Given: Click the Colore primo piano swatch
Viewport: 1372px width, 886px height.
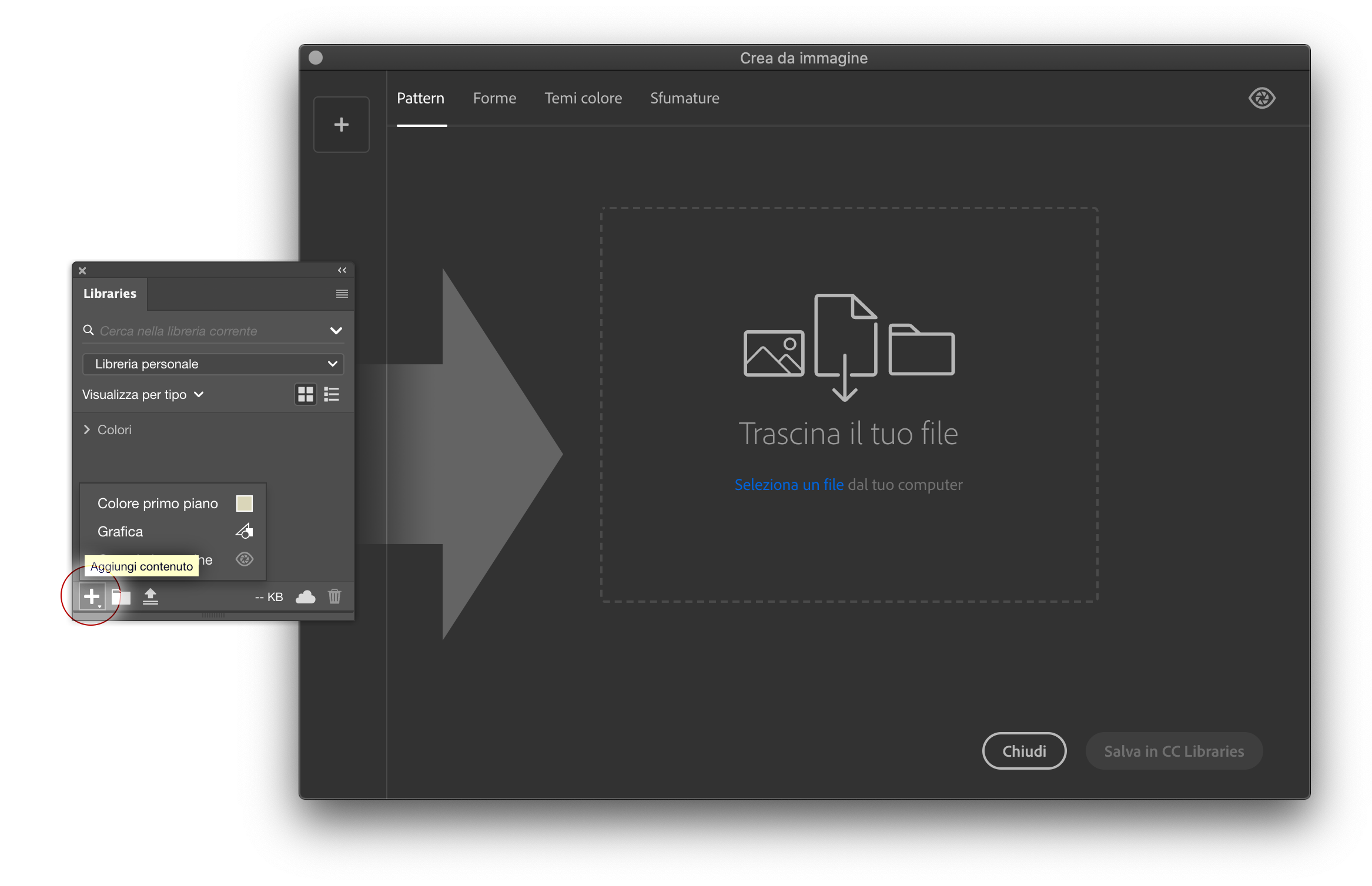Looking at the screenshot, I should [244, 504].
